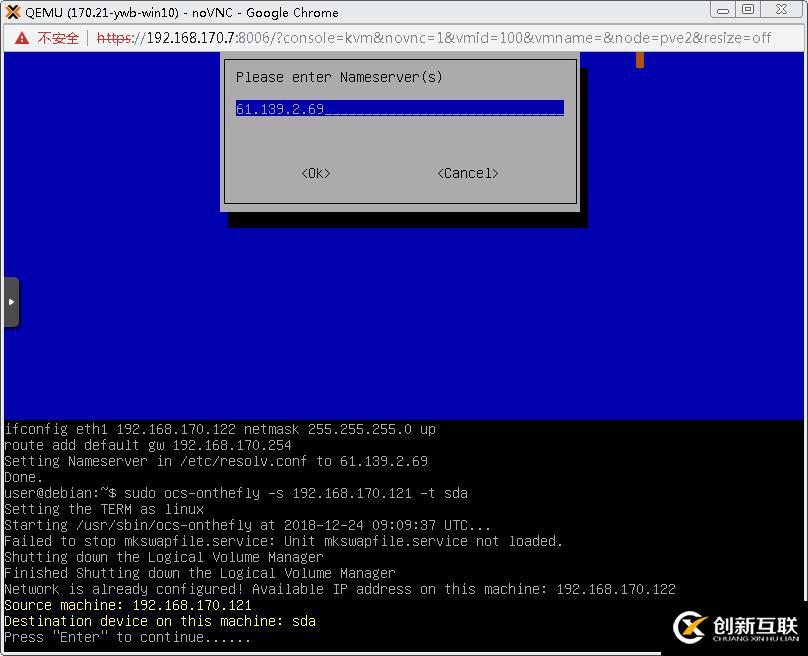The width and height of the screenshot is (808, 656).
Task: Click the 不安全 security badge
Action: [55, 37]
